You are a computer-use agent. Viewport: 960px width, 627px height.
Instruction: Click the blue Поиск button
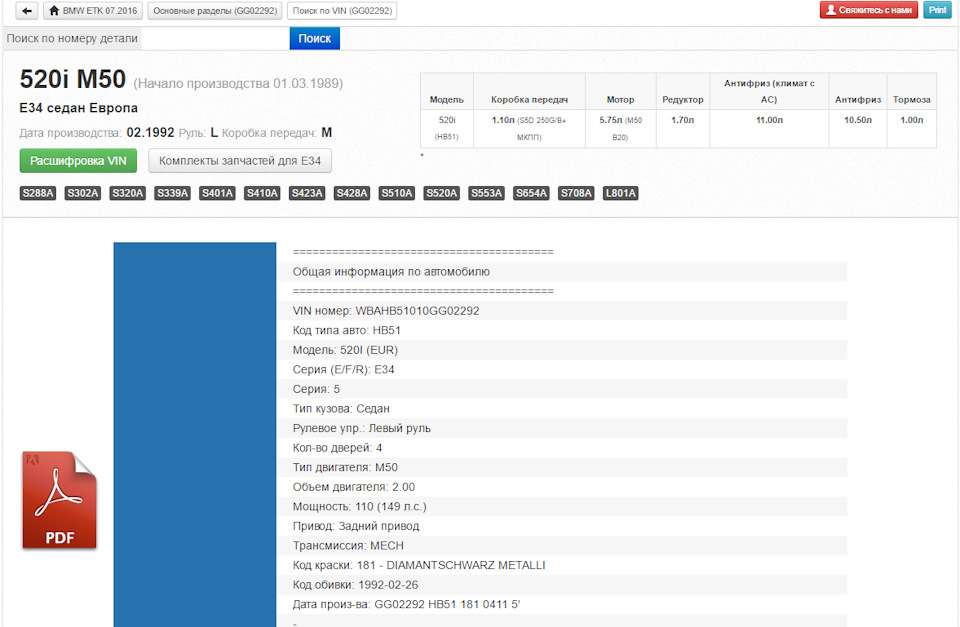coord(315,39)
